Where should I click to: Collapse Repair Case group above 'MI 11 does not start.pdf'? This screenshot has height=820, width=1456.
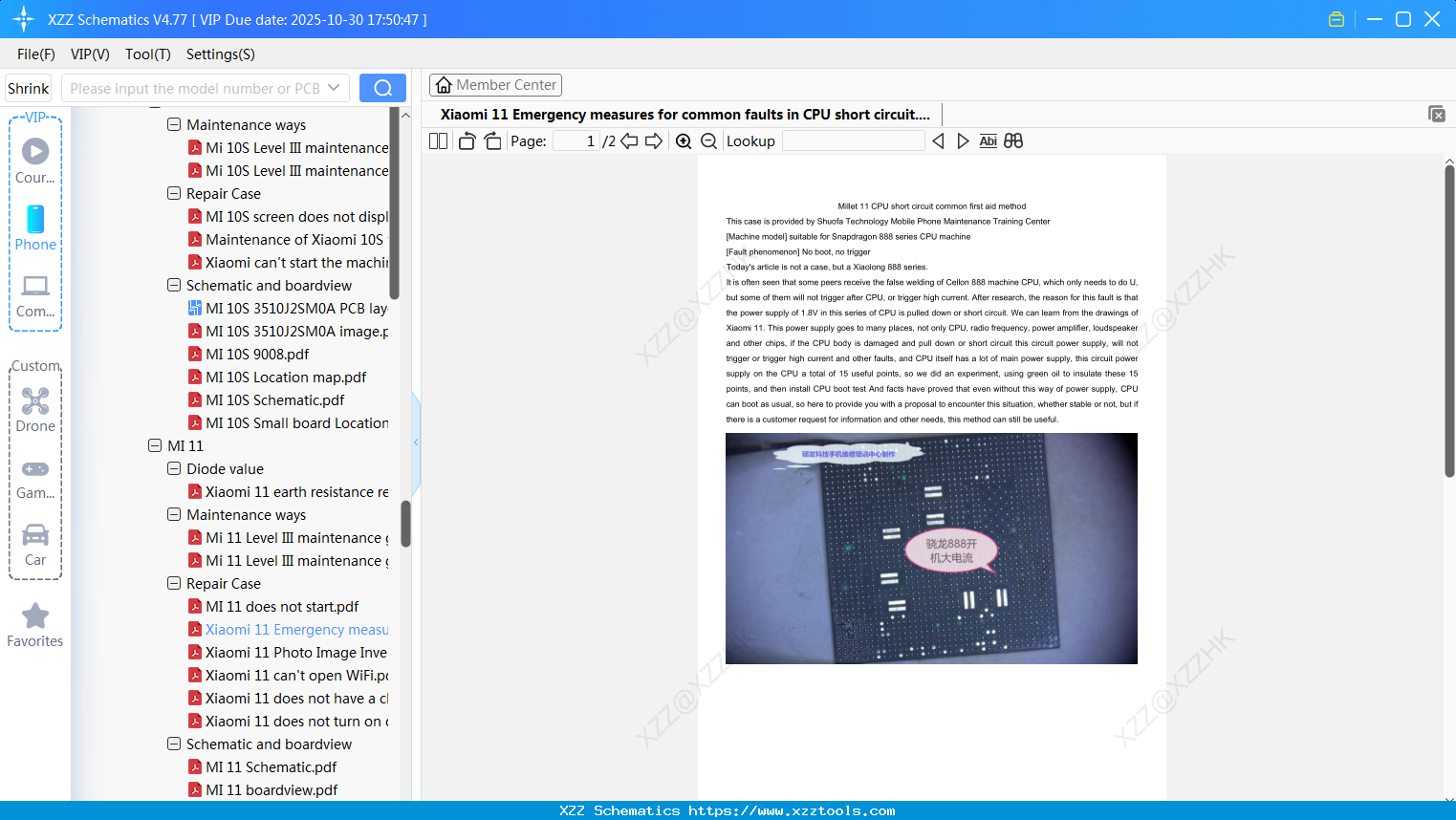(174, 583)
